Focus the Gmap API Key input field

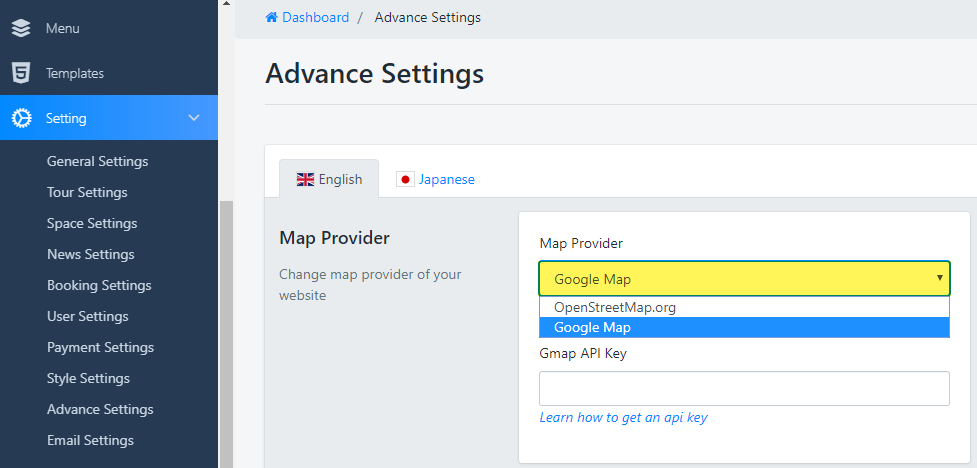744,389
